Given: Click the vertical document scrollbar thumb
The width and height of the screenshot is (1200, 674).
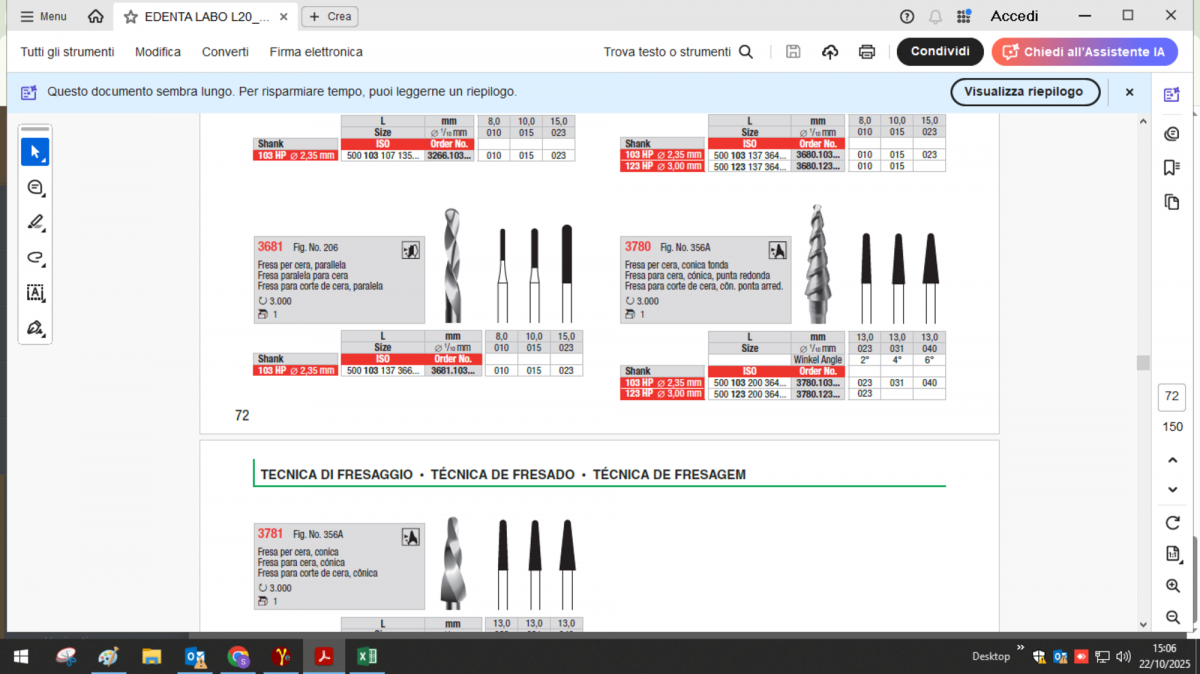Looking at the screenshot, I should 1143,363.
